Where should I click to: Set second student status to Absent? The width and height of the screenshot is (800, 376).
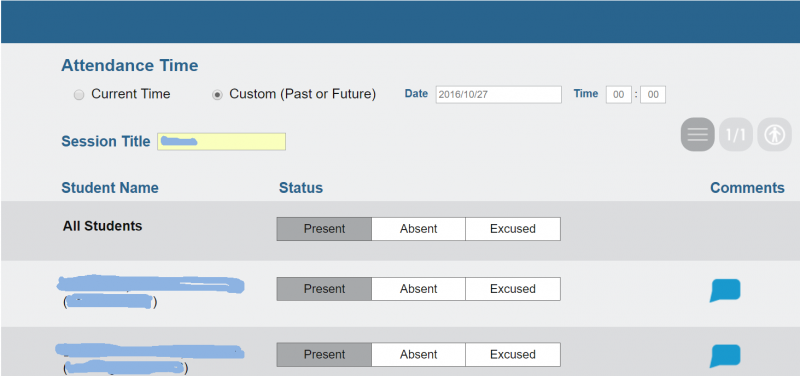418,355
